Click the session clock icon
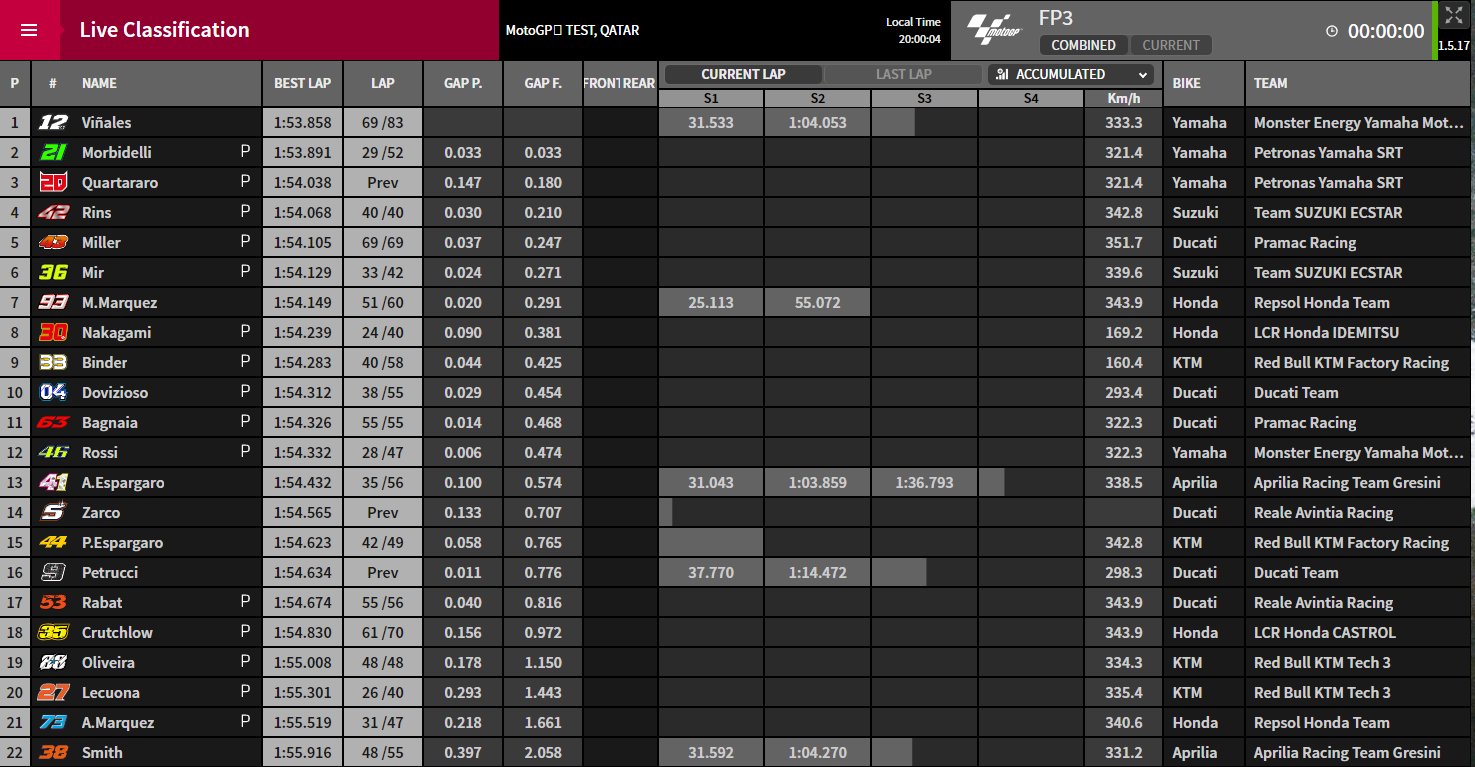 tap(1332, 31)
